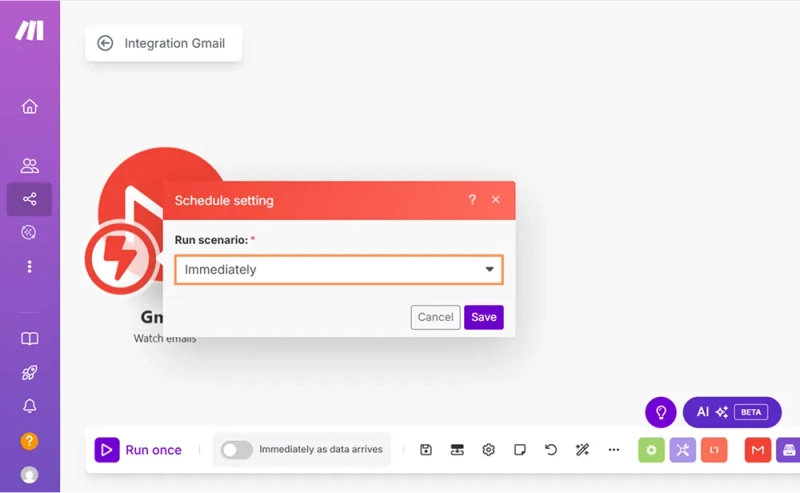Close the Schedule setting dialog
Image resolution: width=800 pixels, height=493 pixels.
coord(495,200)
